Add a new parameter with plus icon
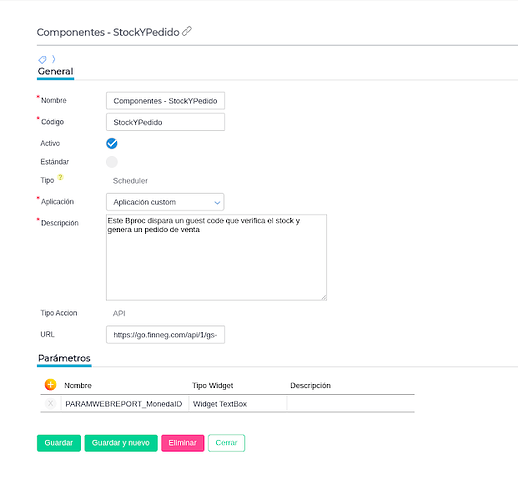This screenshot has width=518, height=500. click(50, 385)
